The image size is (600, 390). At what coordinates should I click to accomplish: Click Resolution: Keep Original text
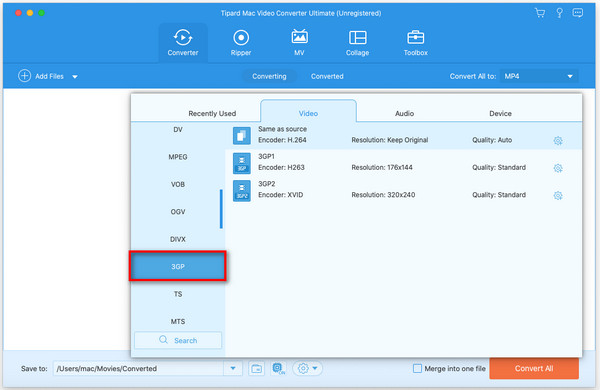tap(390, 140)
